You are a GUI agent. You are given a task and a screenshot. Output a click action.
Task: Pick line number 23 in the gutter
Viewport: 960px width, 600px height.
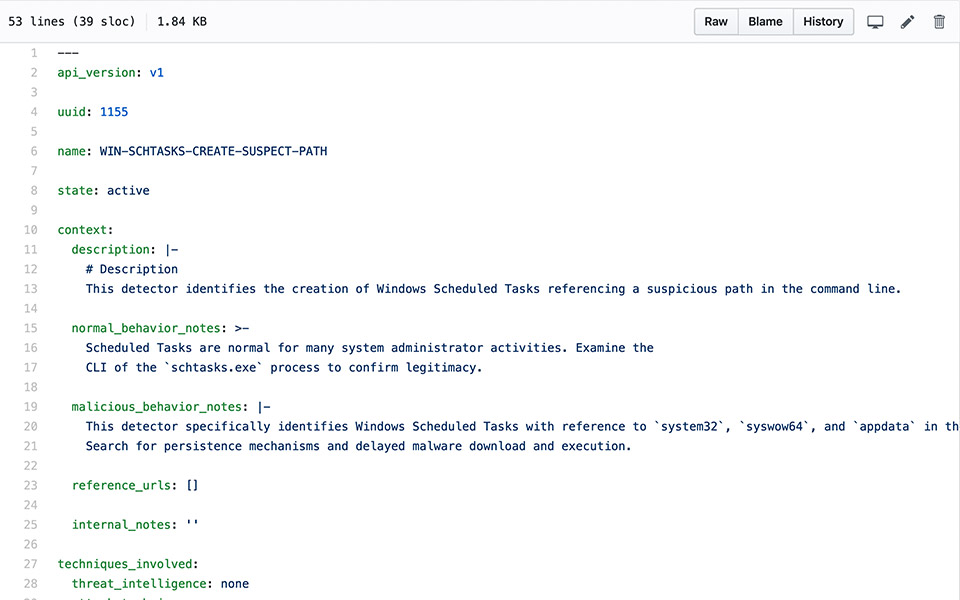(x=31, y=485)
